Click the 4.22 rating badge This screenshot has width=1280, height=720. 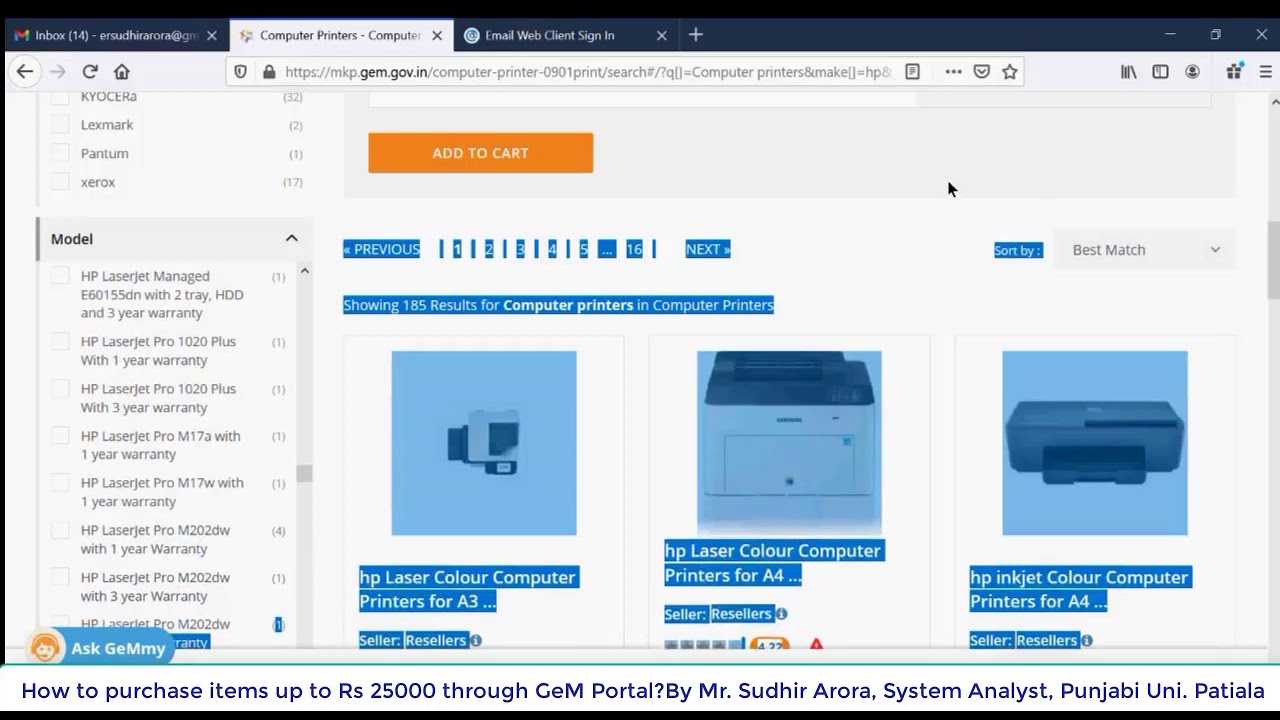769,647
